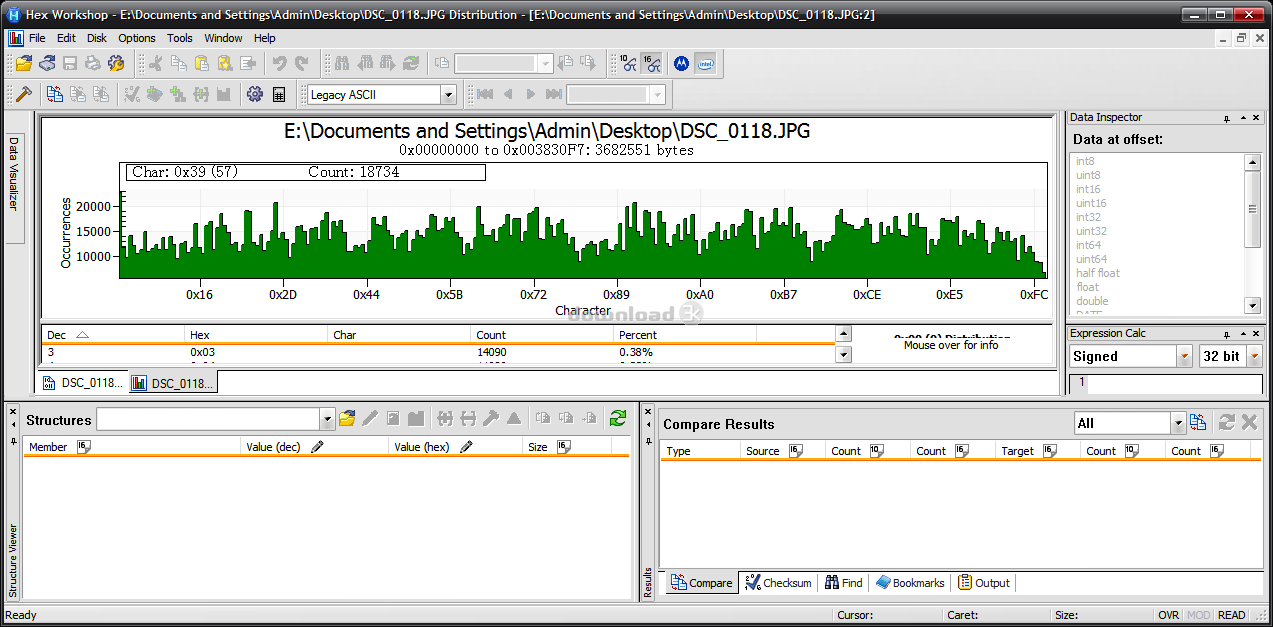Close the Expression Calc panel
The image size is (1273, 627).
1255,334
